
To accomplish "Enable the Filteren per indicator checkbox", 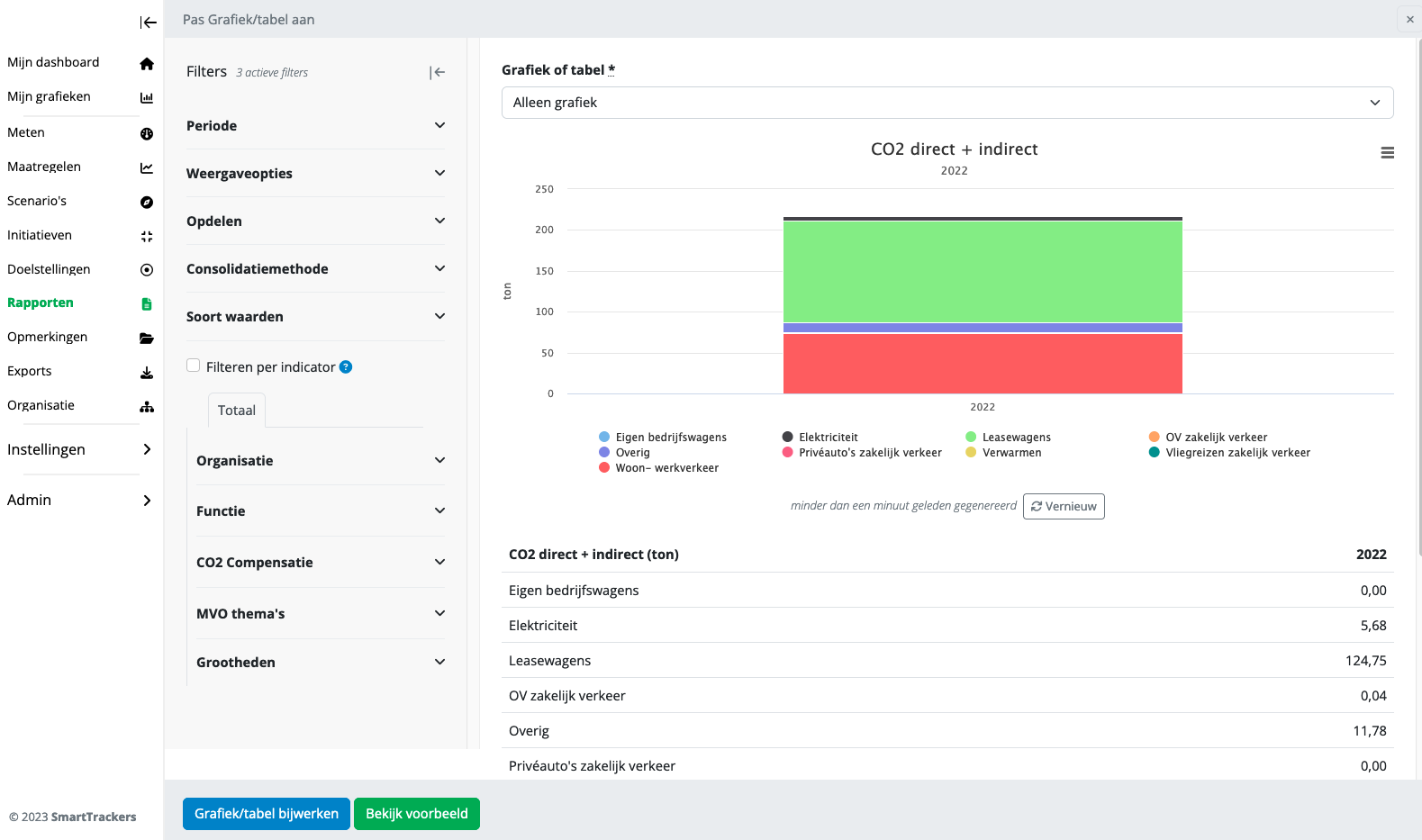I will click(193, 366).
